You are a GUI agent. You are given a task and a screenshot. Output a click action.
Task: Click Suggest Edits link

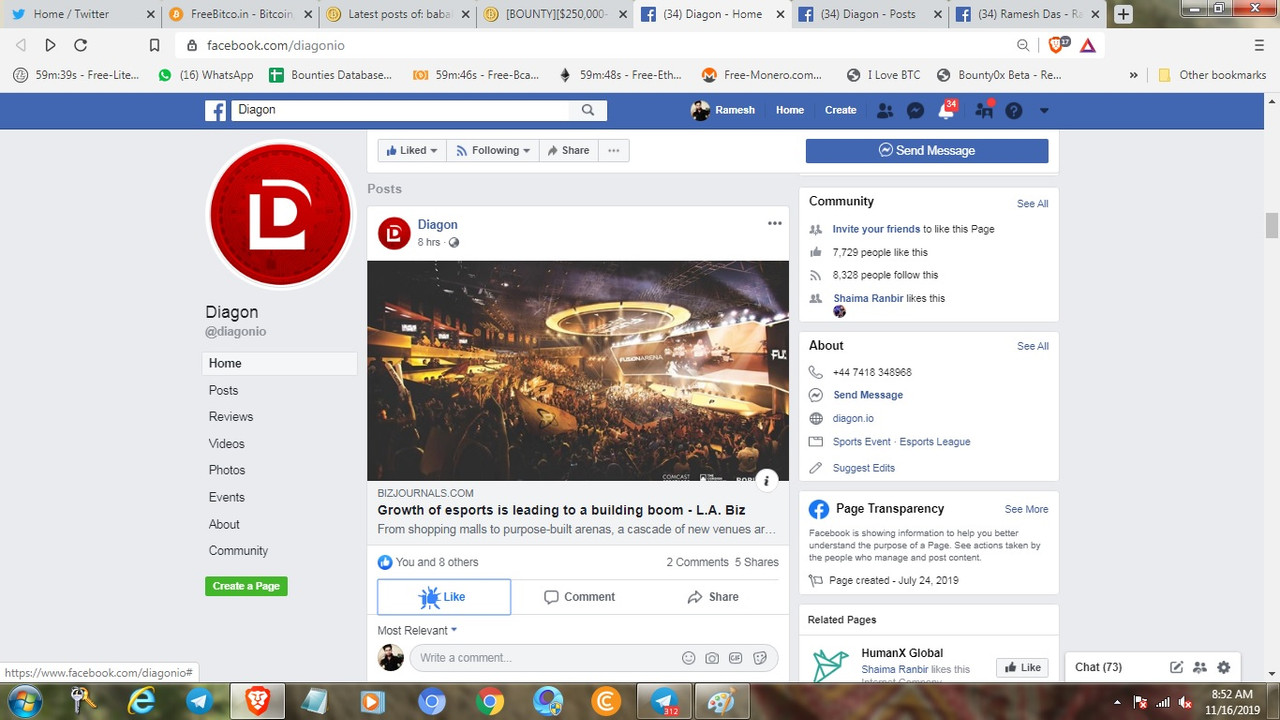[864, 468]
